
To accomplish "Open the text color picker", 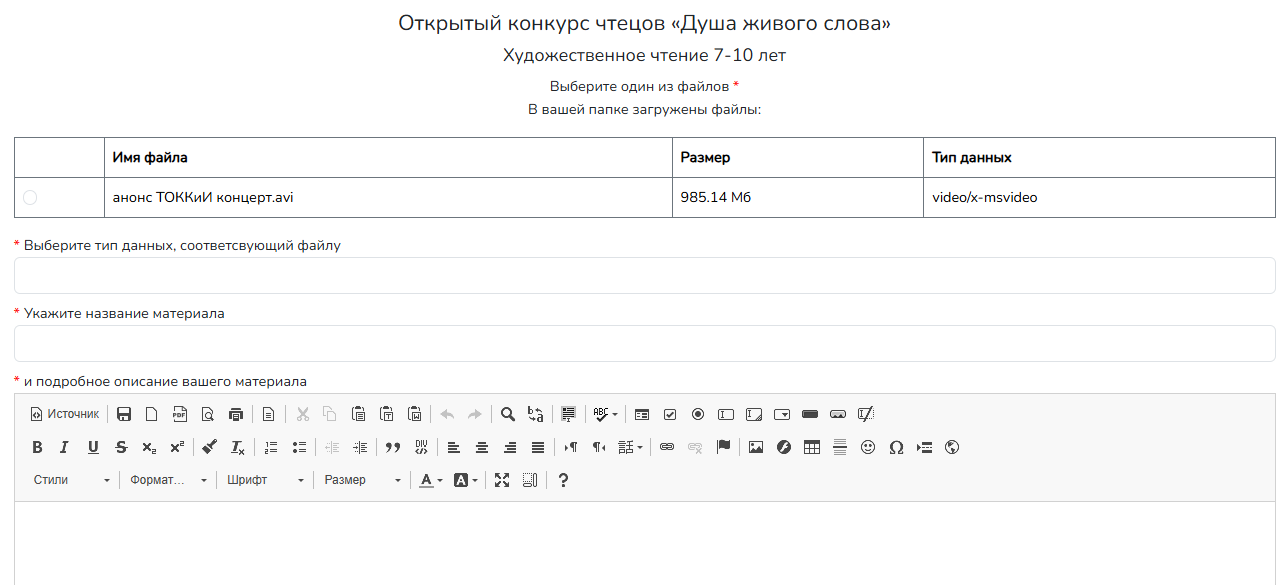I will click(x=431, y=480).
